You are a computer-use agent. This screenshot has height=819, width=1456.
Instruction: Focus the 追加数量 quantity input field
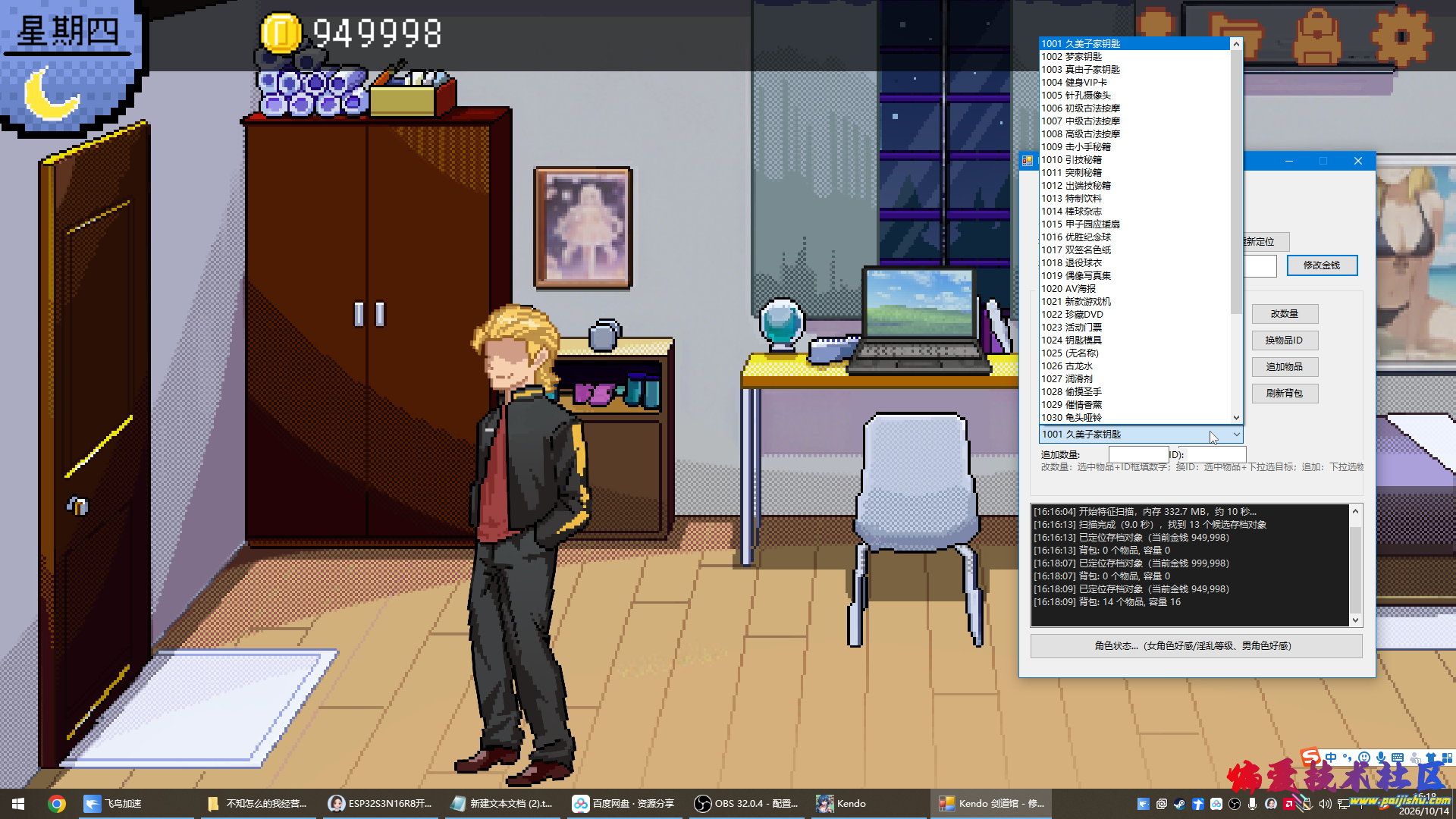1138,454
